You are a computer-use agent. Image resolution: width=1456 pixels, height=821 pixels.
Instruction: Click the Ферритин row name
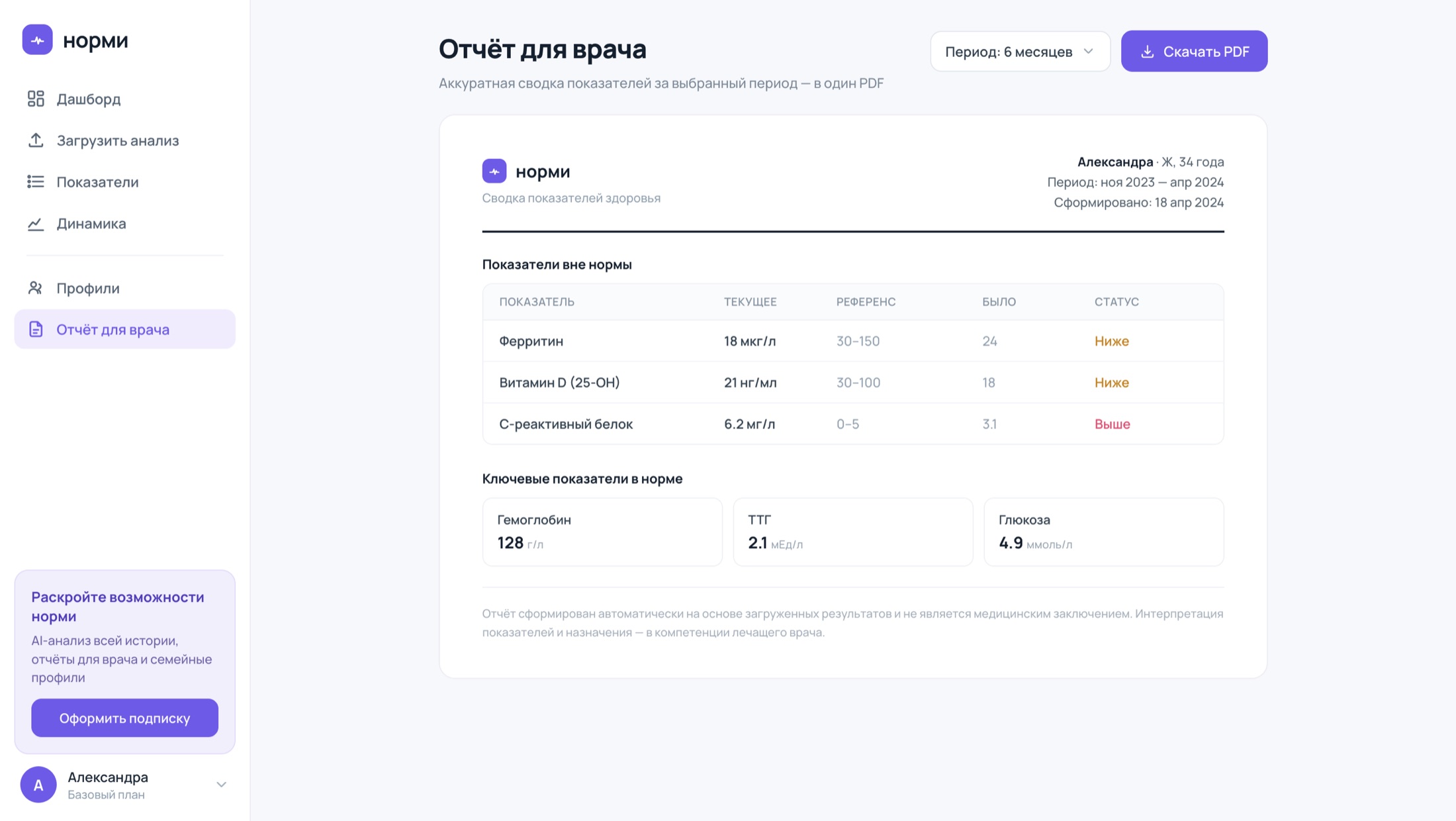coord(531,341)
